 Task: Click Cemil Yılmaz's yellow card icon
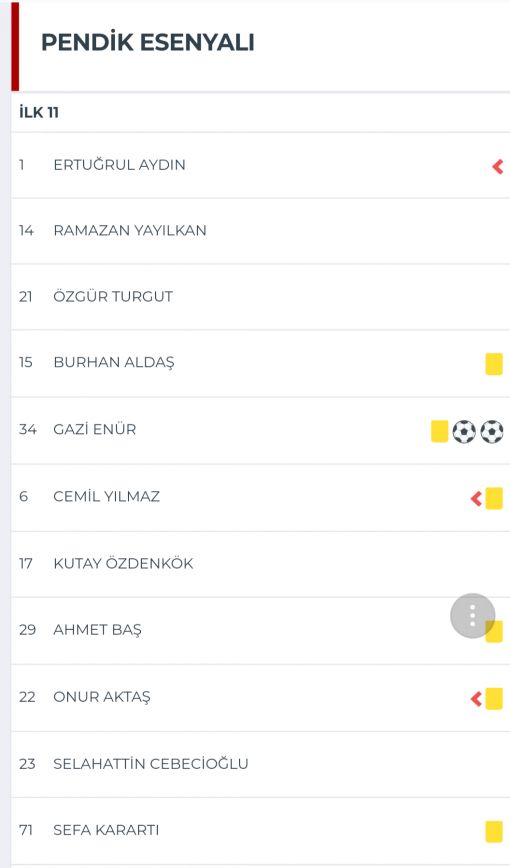(494, 498)
